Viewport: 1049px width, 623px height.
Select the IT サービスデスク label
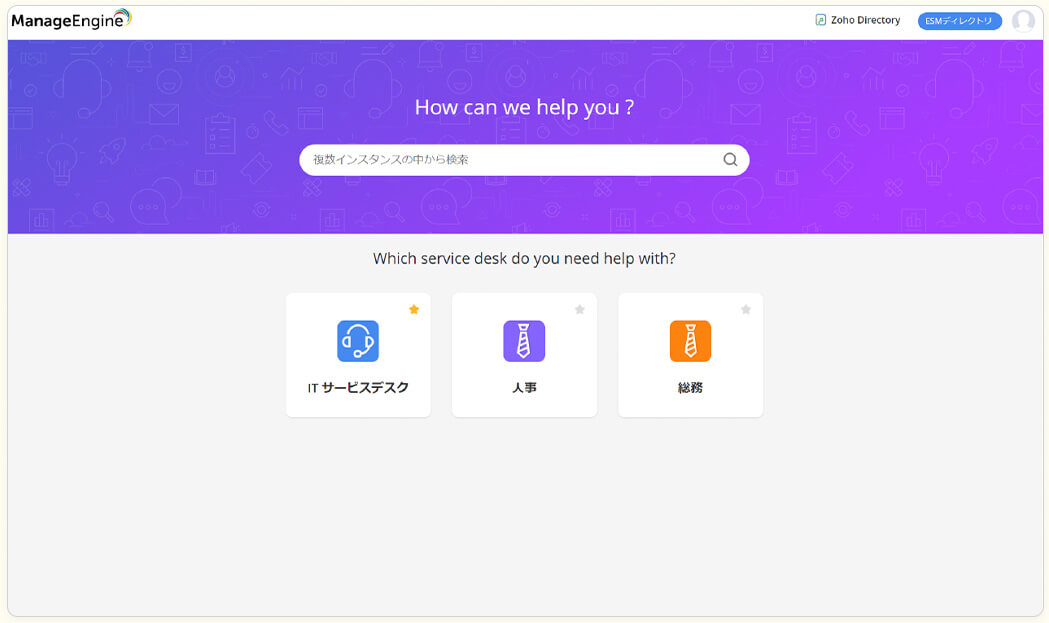(358, 388)
